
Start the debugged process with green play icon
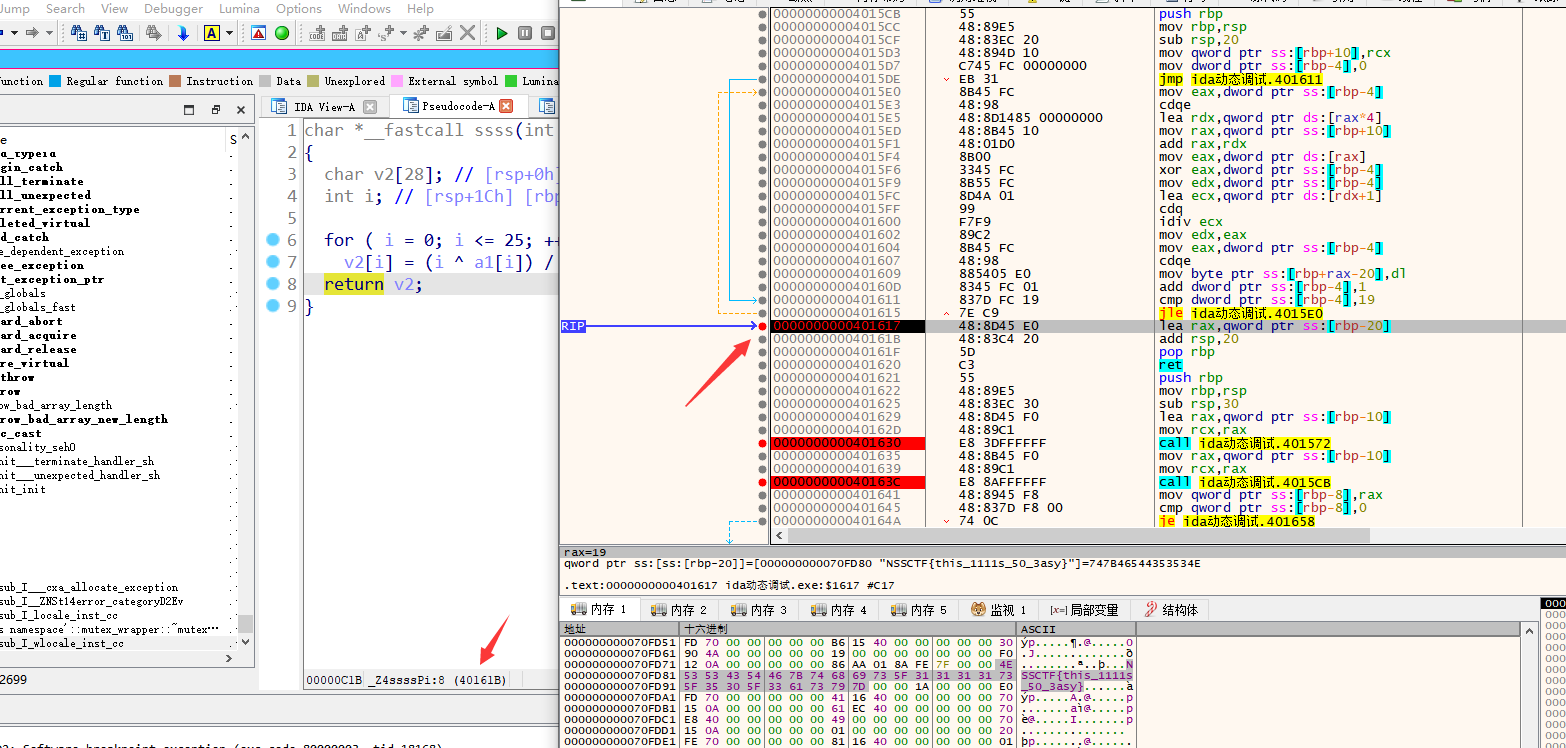(x=502, y=32)
